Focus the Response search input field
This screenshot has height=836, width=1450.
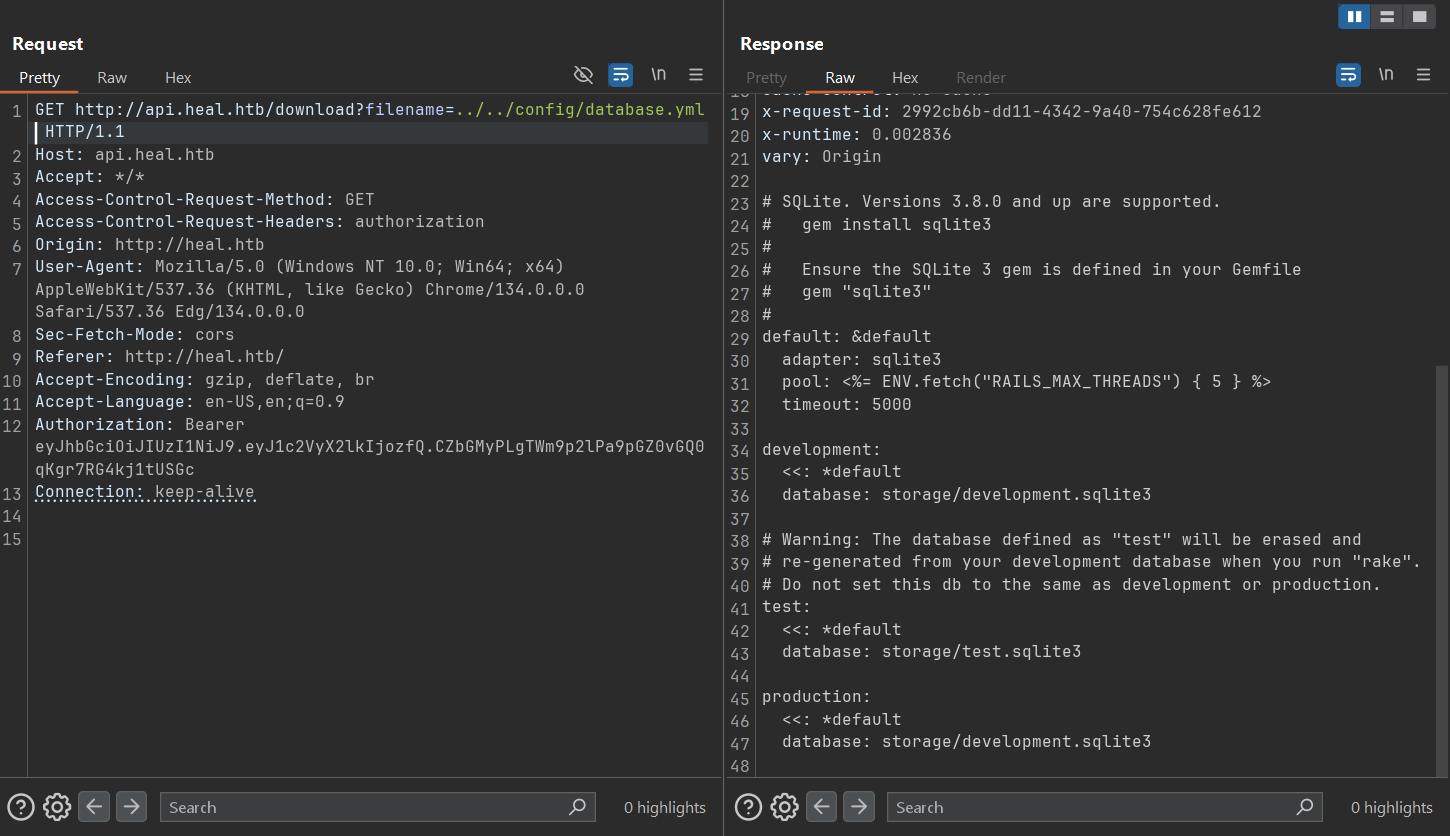tap(1104, 807)
